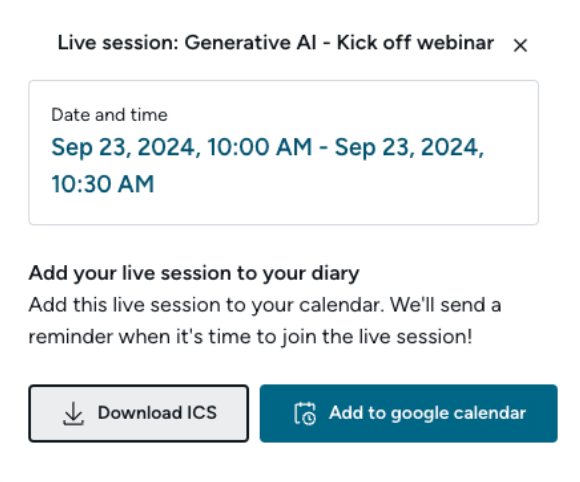Screen dimensions: 580x482
Task: Click the 'Add this live session to your calendar' sentence
Action: (206, 305)
